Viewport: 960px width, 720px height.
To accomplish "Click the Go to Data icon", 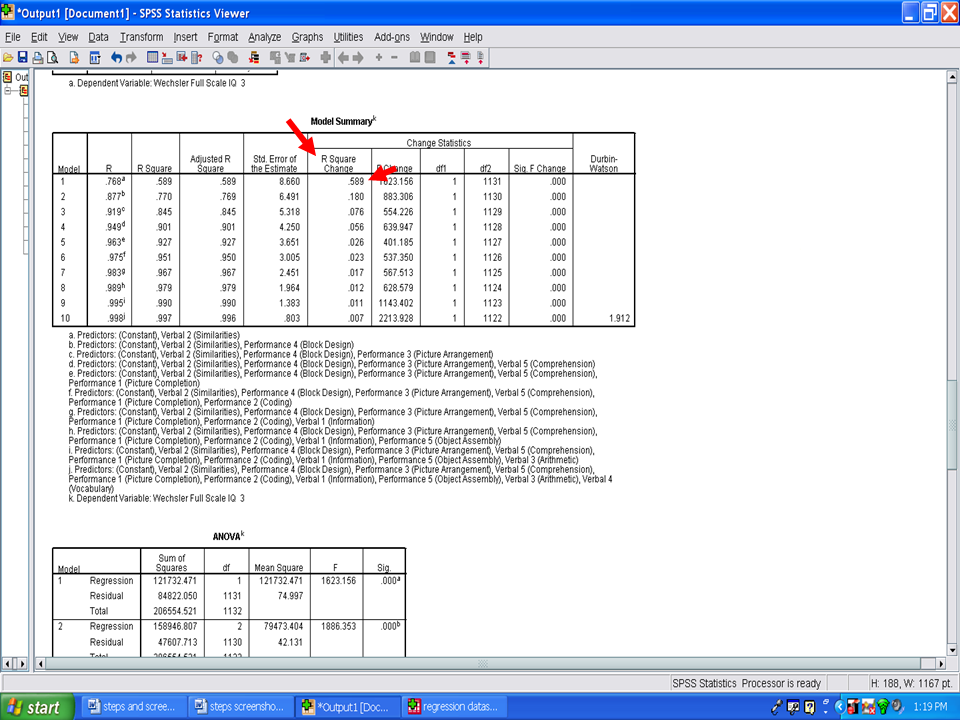I will pos(152,58).
